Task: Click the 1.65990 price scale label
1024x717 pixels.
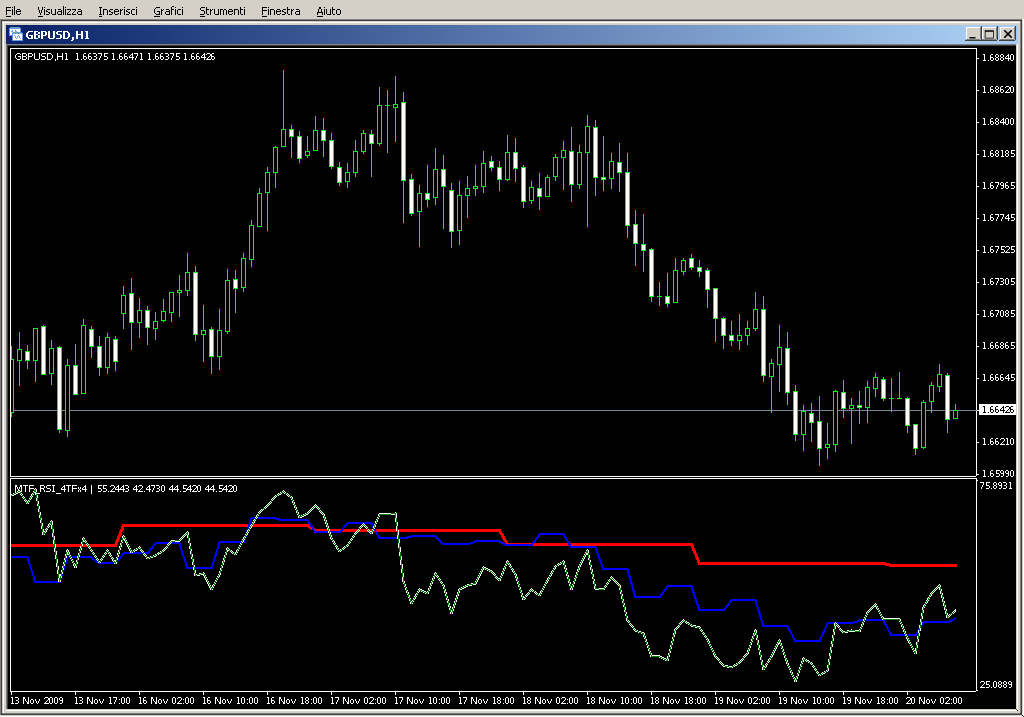Action: pos(998,473)
